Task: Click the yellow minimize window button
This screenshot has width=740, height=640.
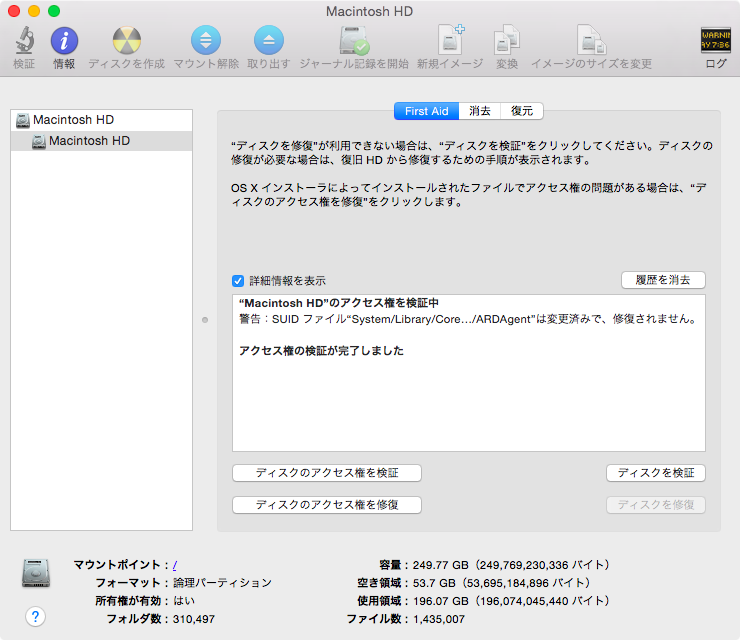Action: click(x=34, y=11)
